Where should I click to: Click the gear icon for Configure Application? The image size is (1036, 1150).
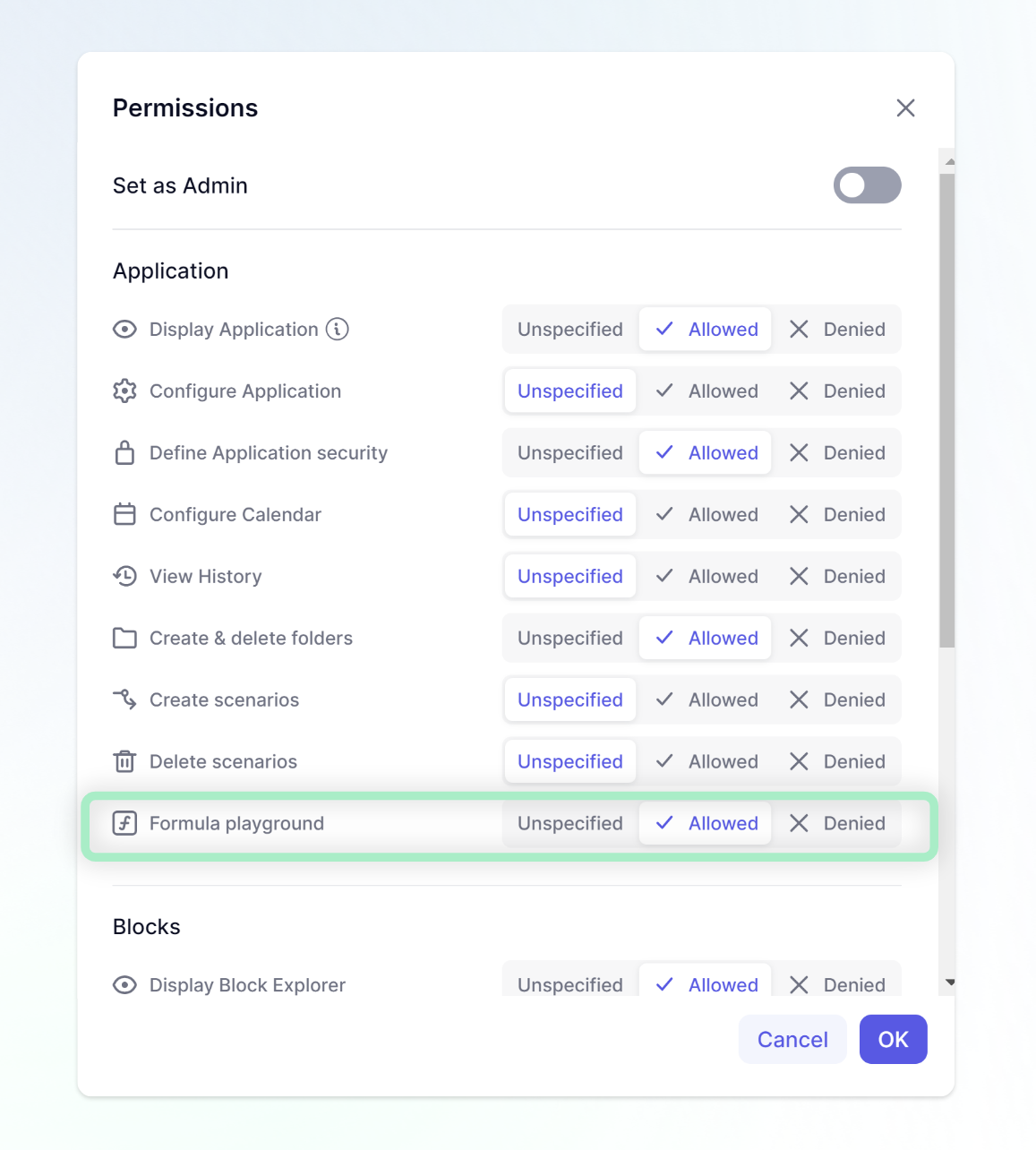124,390
